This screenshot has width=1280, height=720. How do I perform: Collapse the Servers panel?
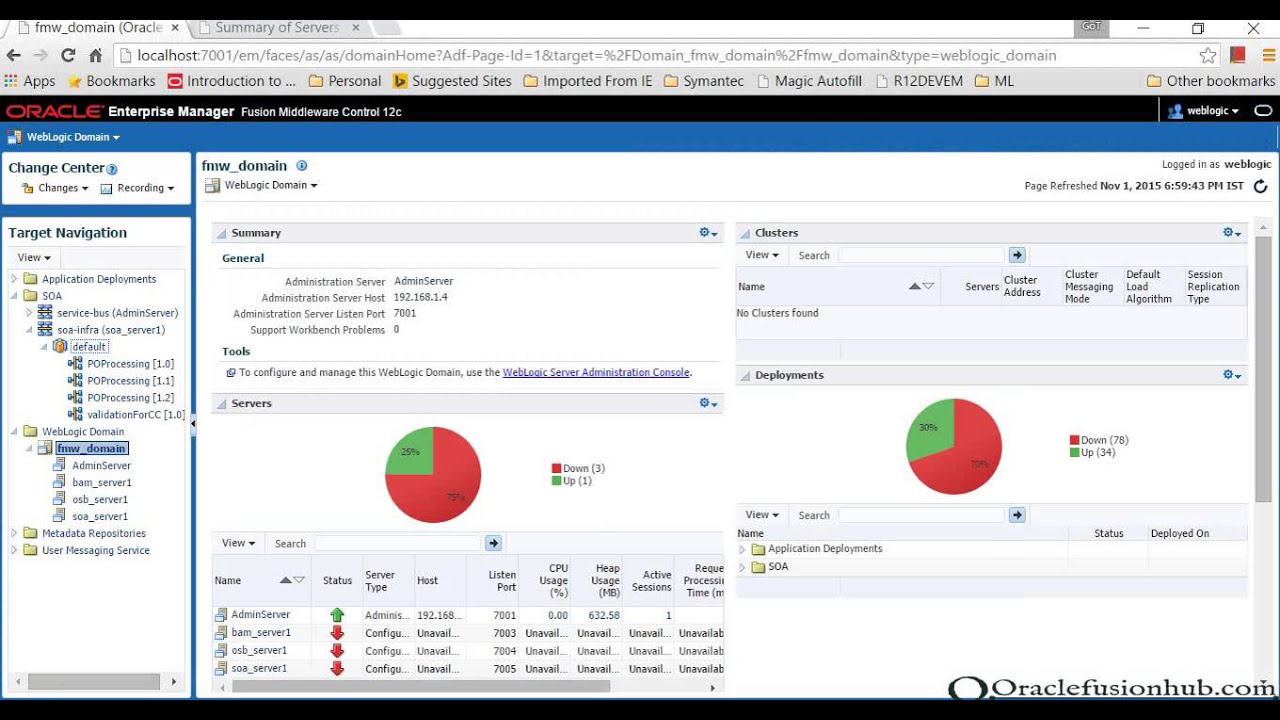[221, 404]
